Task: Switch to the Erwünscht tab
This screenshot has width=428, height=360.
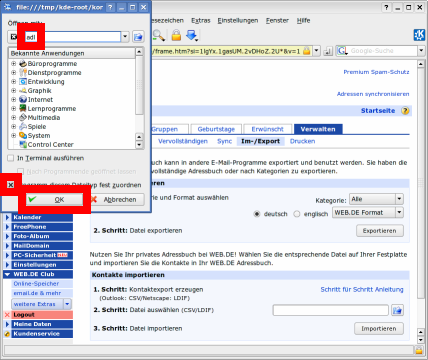Action: pos(267,129)
